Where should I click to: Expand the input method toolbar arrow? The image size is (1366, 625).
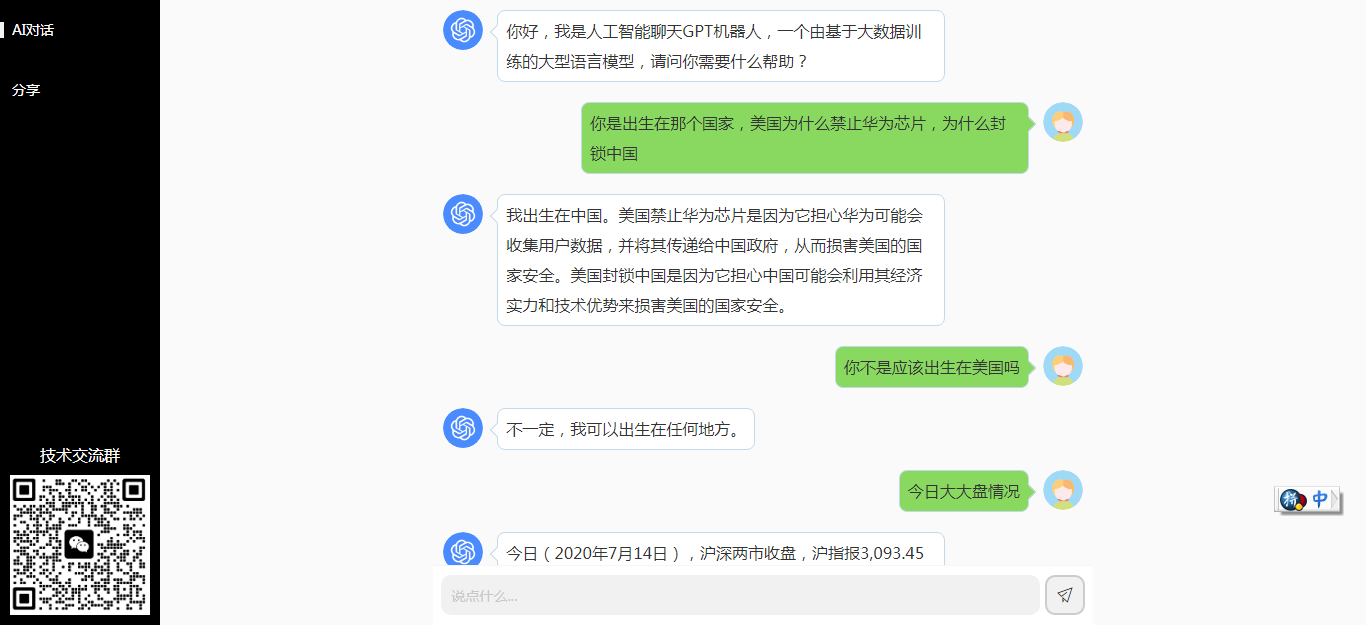tap(1336, 499)
